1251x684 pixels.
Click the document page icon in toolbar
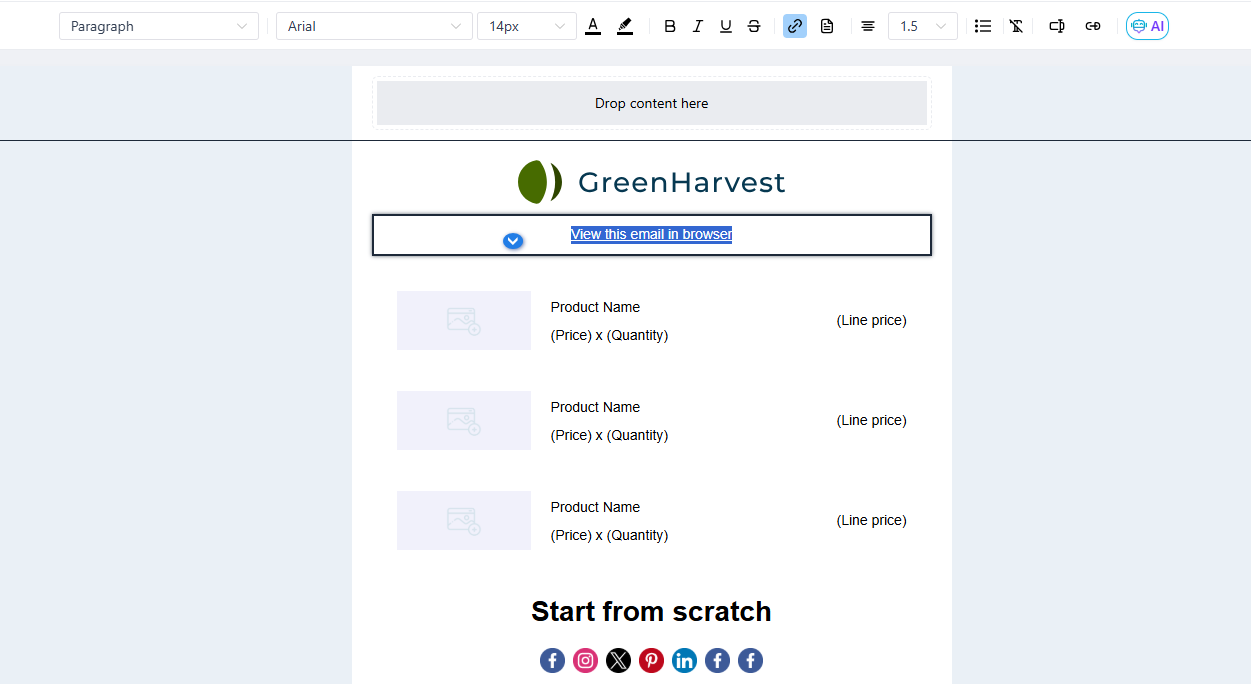[827, 26]
